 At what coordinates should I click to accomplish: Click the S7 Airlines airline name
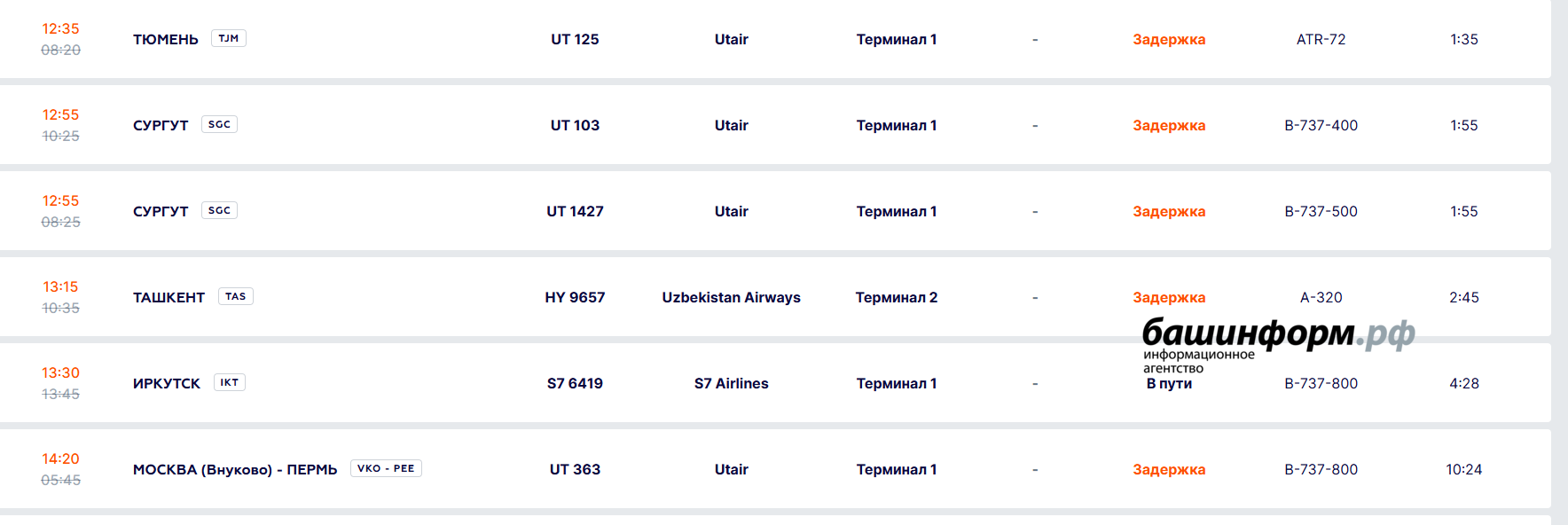pos(731,383)
